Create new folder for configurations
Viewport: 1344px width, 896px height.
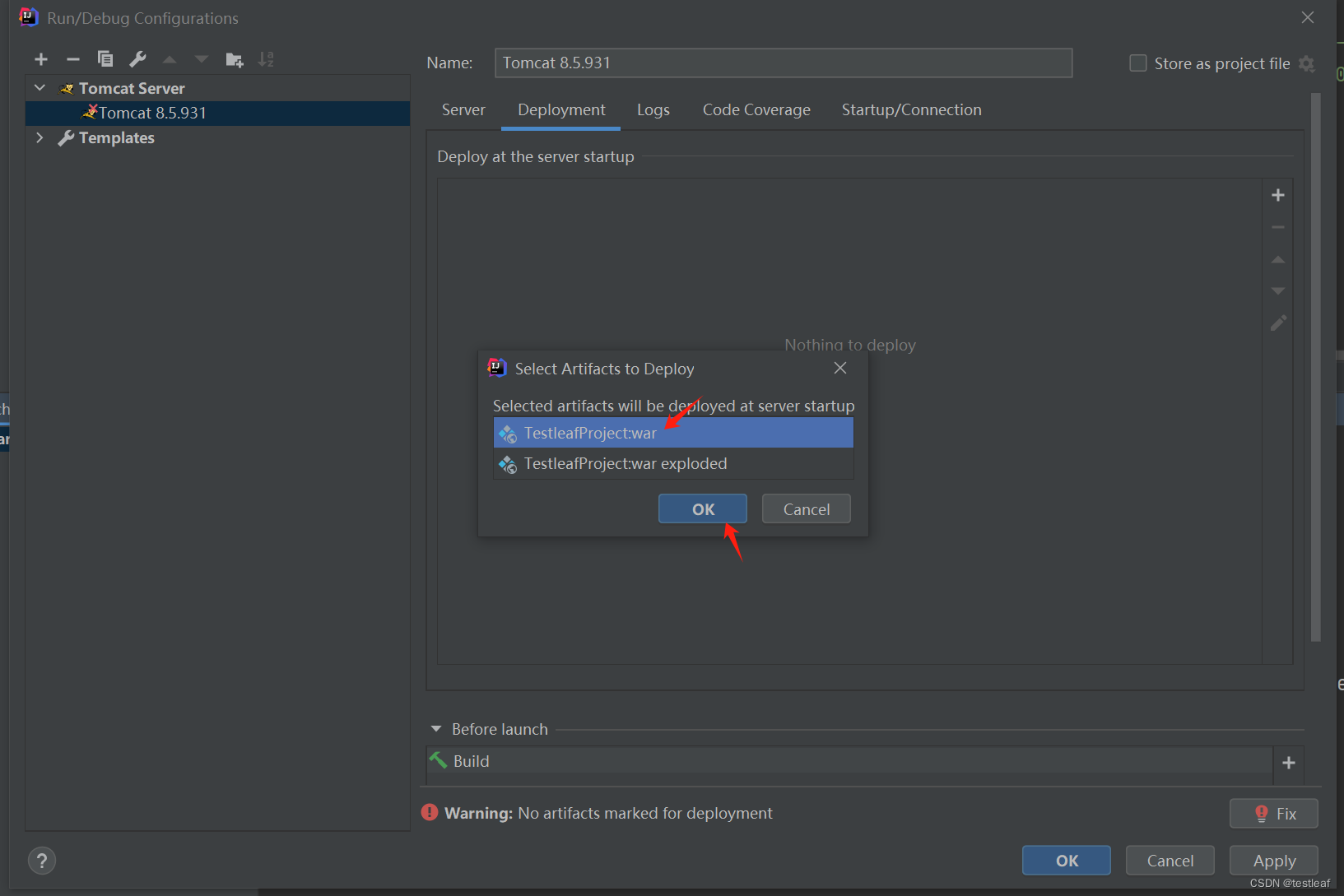235,59
